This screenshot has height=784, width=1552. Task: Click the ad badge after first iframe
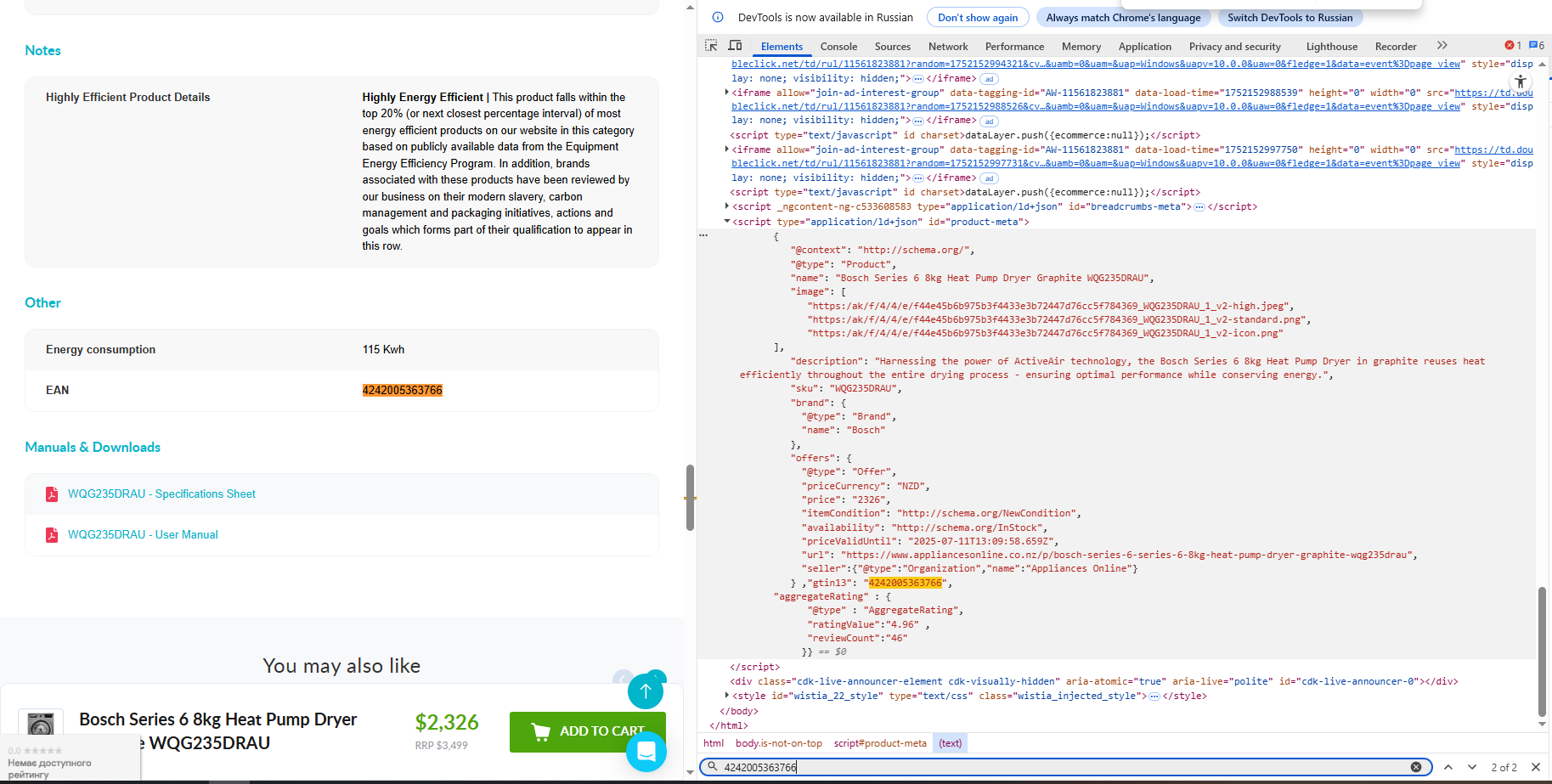click(989, 79)
